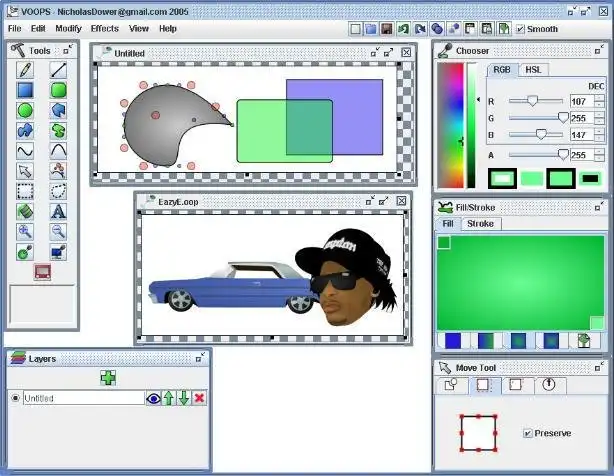Select the paint bucket fill tool
The height and width of the screenshot is (476, 614).
click(x=25, y=211)
